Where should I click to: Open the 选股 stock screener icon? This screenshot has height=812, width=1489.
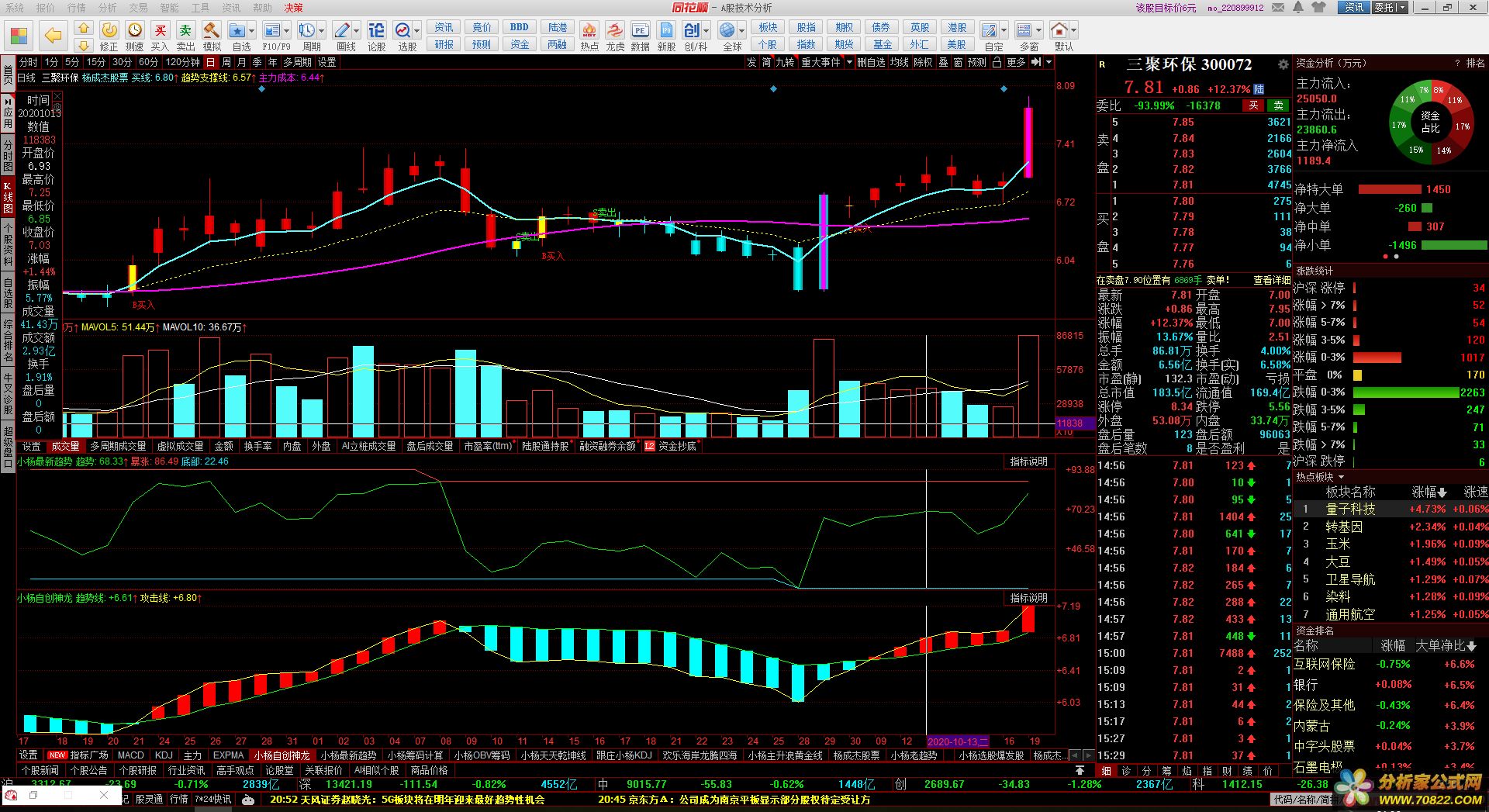(402, 30)
